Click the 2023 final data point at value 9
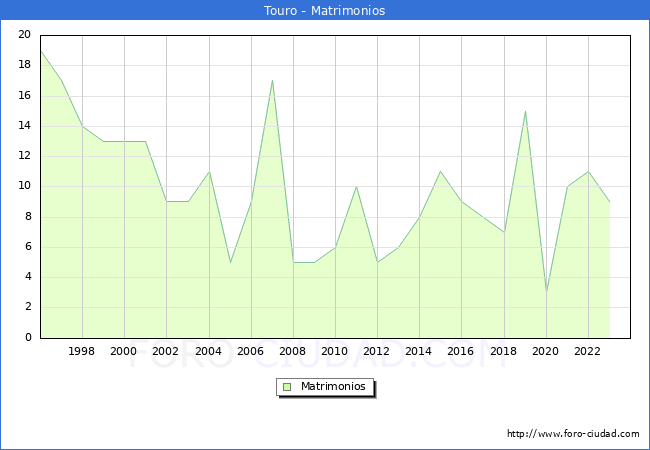This screenshot has width=650, height=450. pos(610,202)
